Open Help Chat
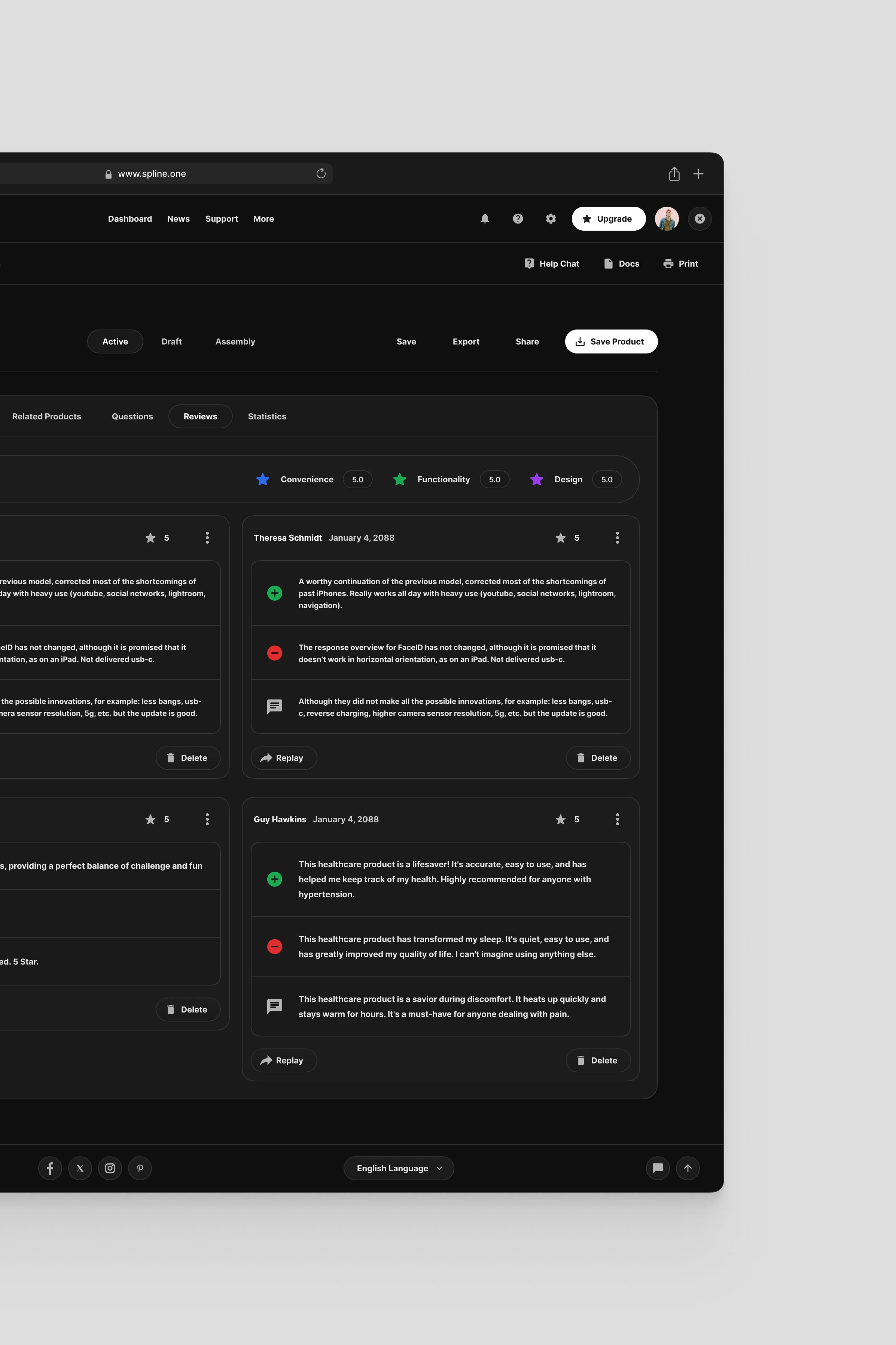The width and height of the screenshot is (896, 1345). click(551, 264)
